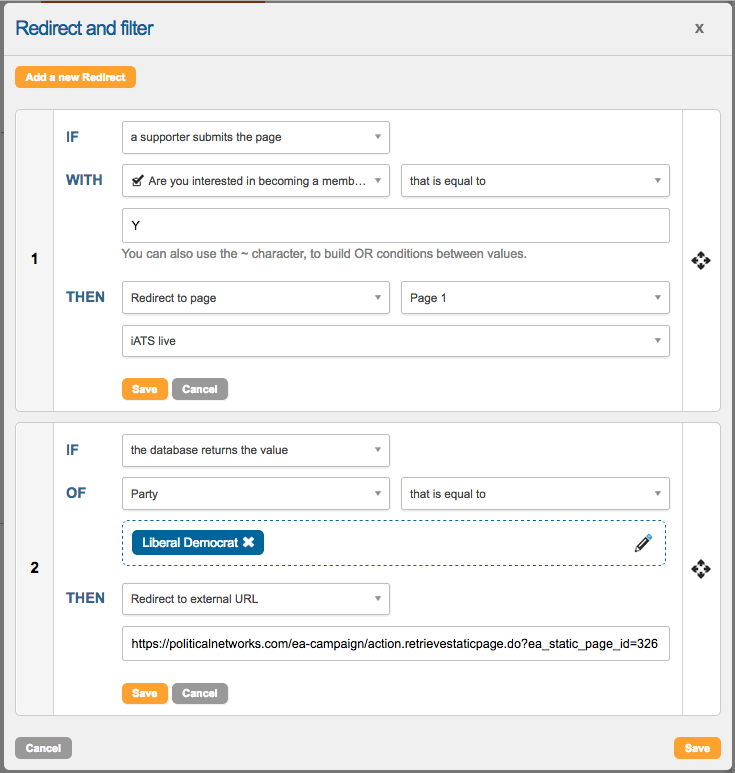This screenshot has width=735, height=773.
Task: Click the external URL input field
Action: tap(395, 644)
